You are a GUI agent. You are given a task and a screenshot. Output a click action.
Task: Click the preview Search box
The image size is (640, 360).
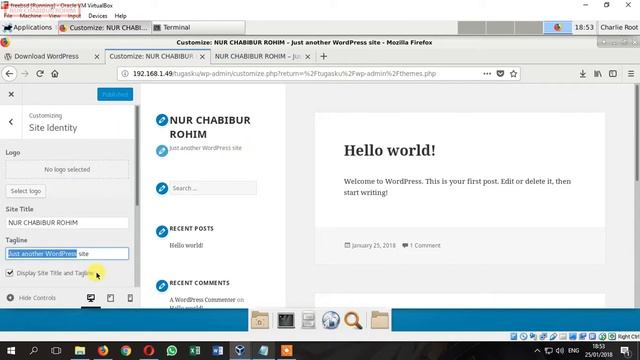tap(213, 188)
